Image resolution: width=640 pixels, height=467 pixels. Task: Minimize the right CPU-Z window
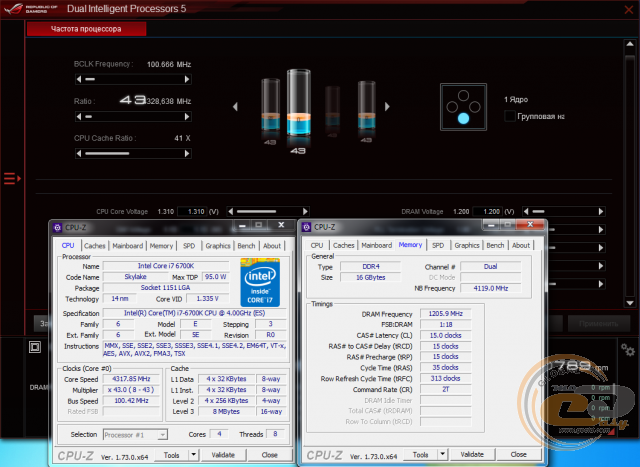491,225
